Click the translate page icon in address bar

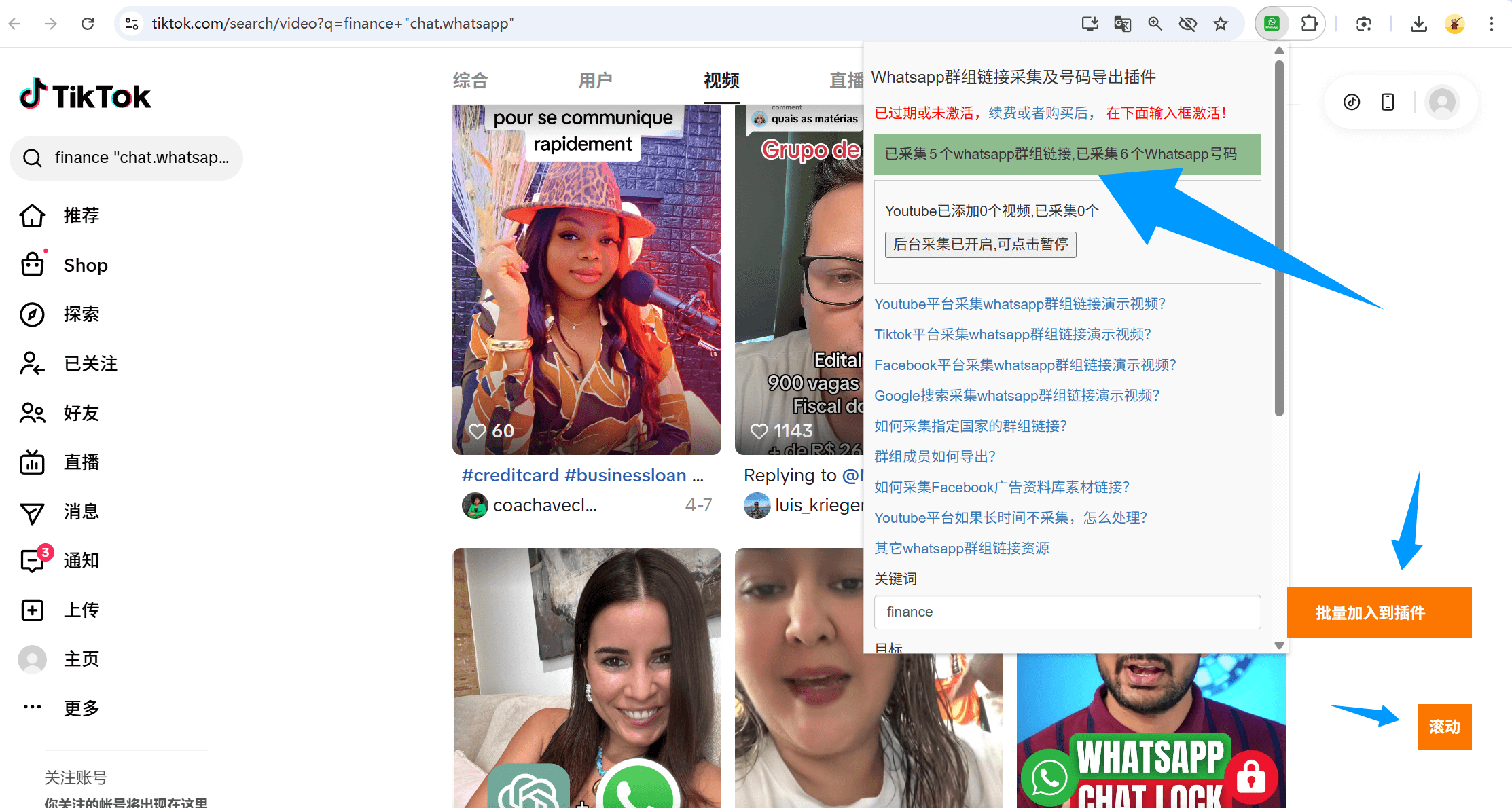(x=1122, y=24)
